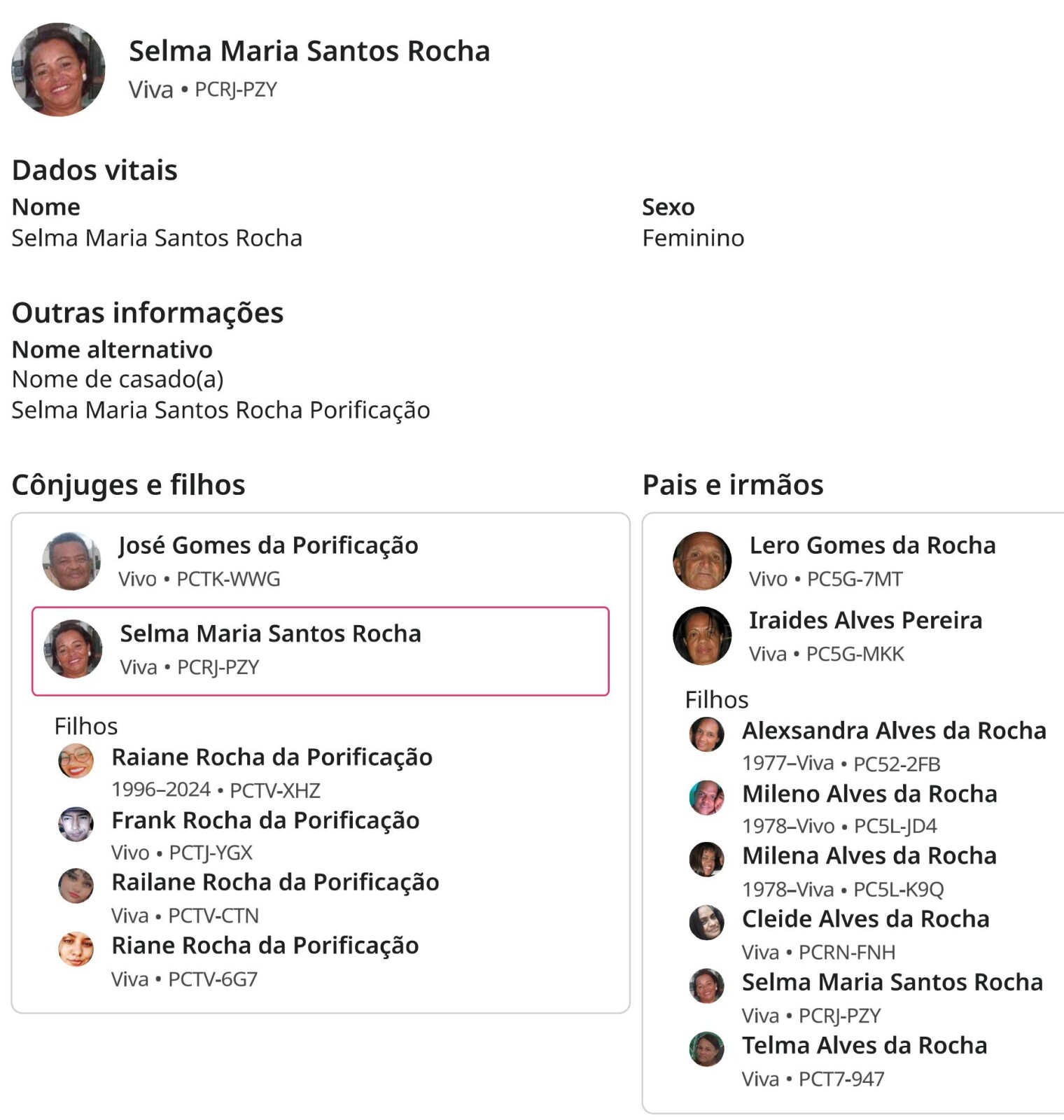Open José Gomes da Porificação's profile photo
The image size is (1064, 1120).
pos(71,561)
